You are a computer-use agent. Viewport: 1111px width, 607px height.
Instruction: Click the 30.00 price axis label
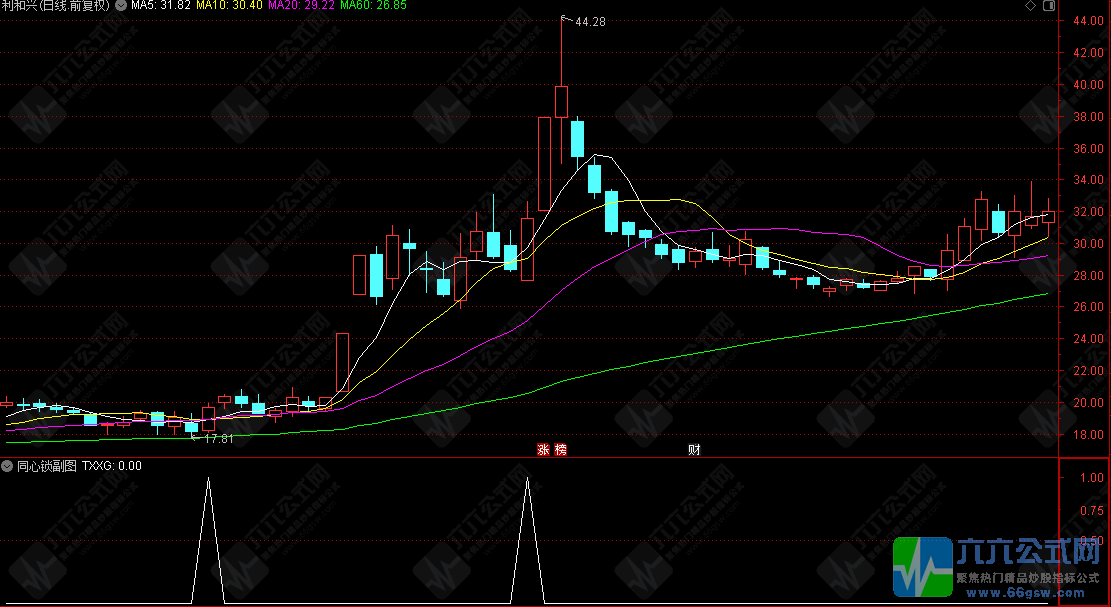pyautogui.click(x=1089, y=244)
